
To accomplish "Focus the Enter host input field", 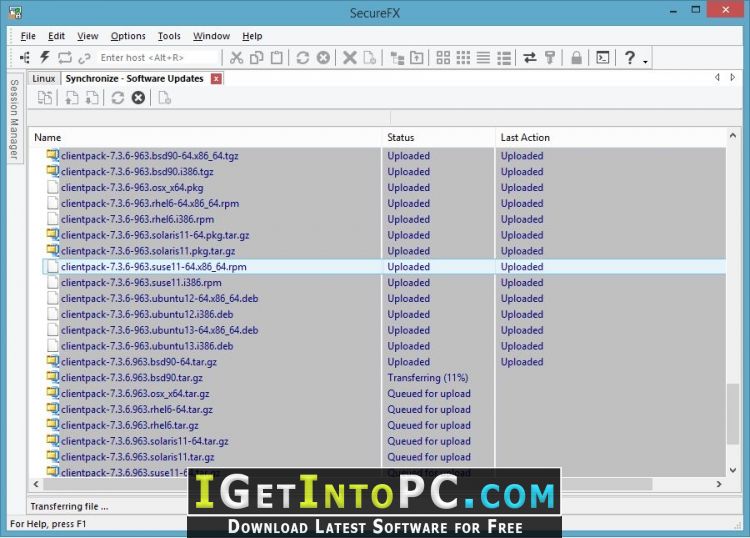I will (x=157, y=58).
